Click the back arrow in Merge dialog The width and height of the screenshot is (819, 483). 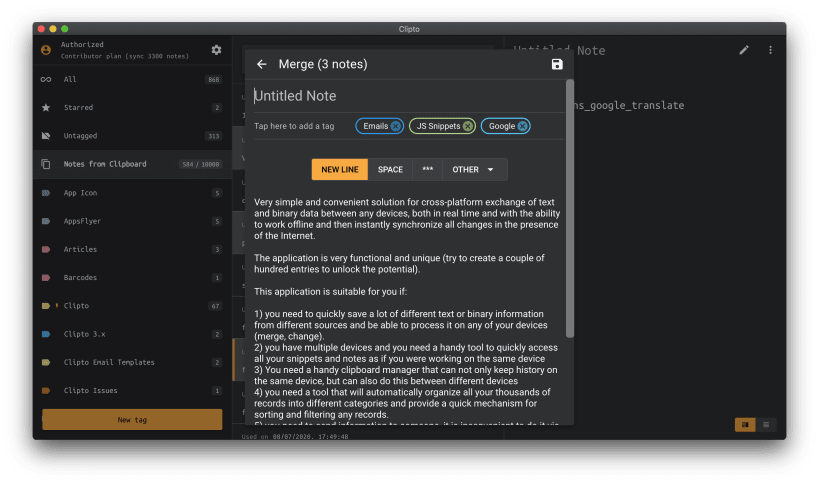click(x=262, y=64)
